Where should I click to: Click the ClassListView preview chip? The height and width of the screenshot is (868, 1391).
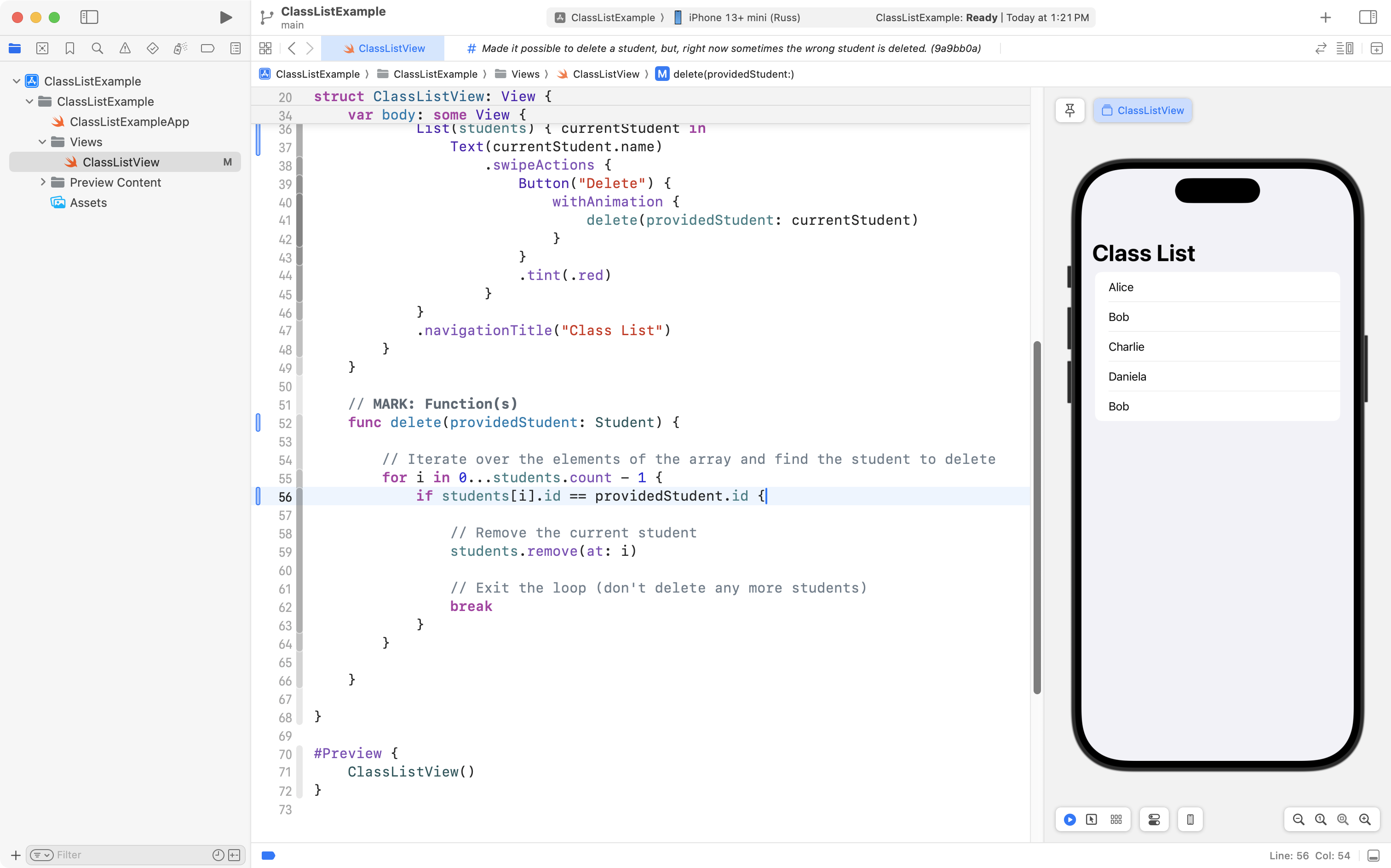pyautogui.click(x=1142, y=110)
